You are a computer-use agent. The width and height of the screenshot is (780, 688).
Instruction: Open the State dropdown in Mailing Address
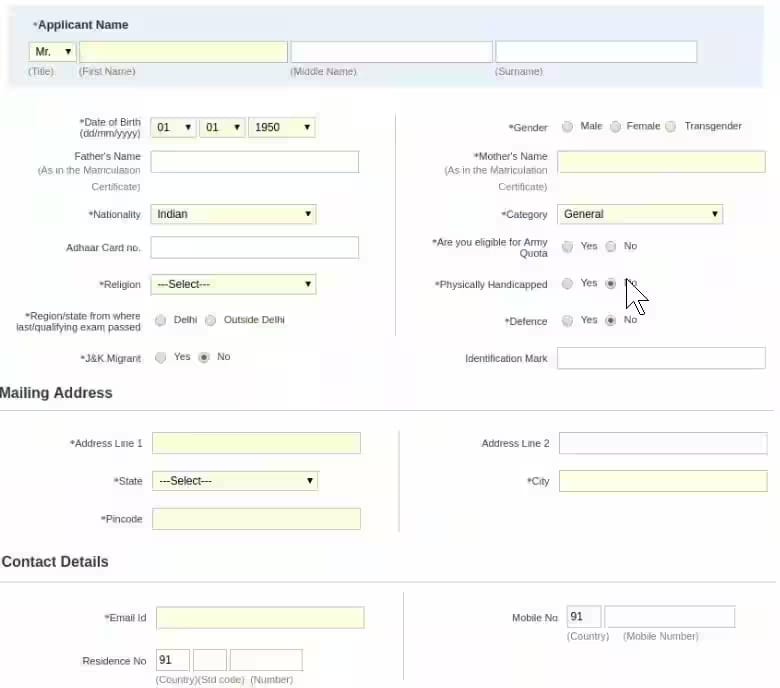[x=235, y=481]
